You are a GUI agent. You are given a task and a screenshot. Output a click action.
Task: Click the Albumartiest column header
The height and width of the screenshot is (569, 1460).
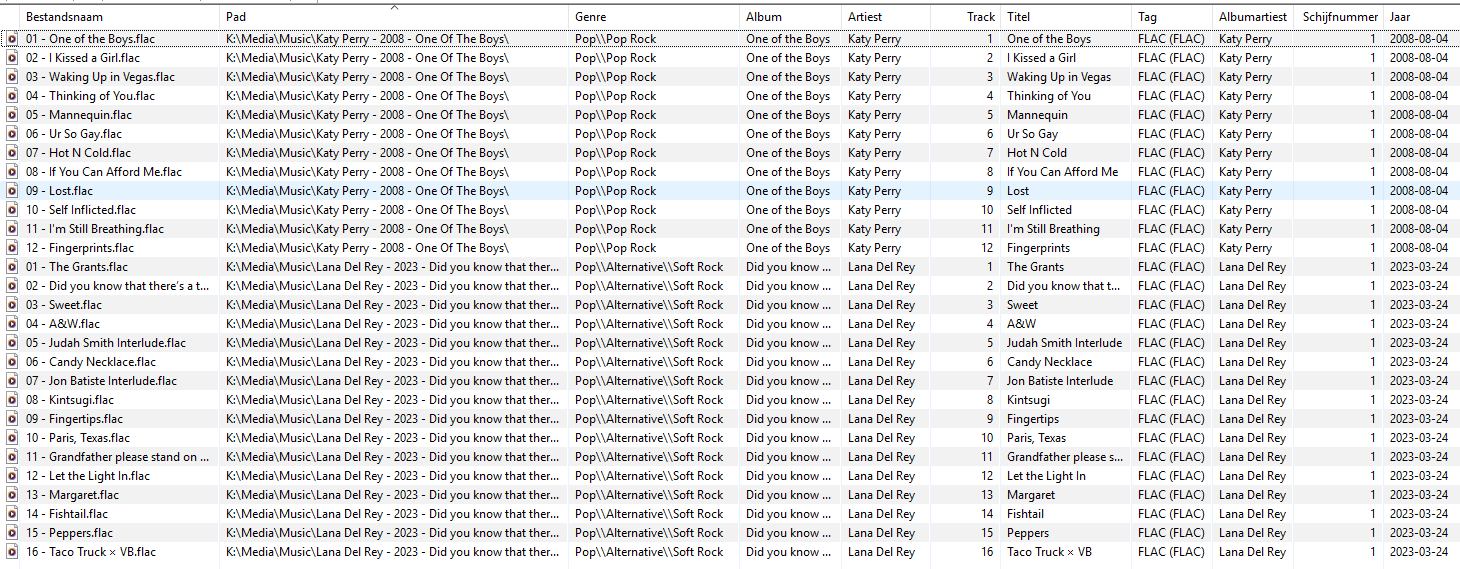pyautogui.click(x=1253, y=17)
